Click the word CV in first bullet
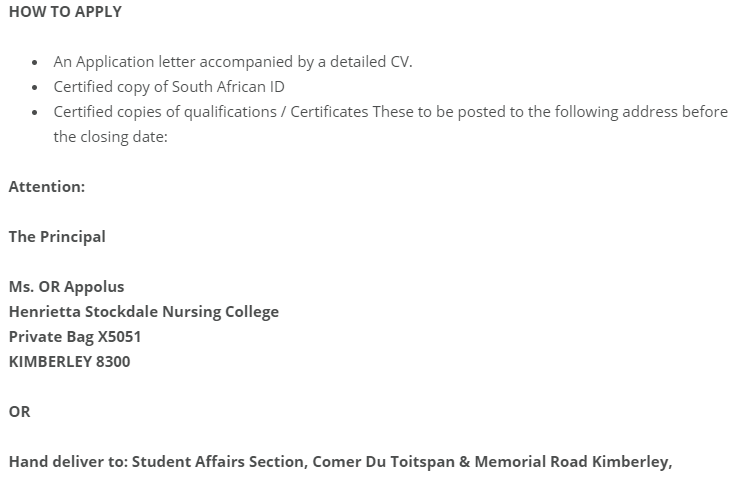Viewport: 736px width, 482px height. coord(399,62)
